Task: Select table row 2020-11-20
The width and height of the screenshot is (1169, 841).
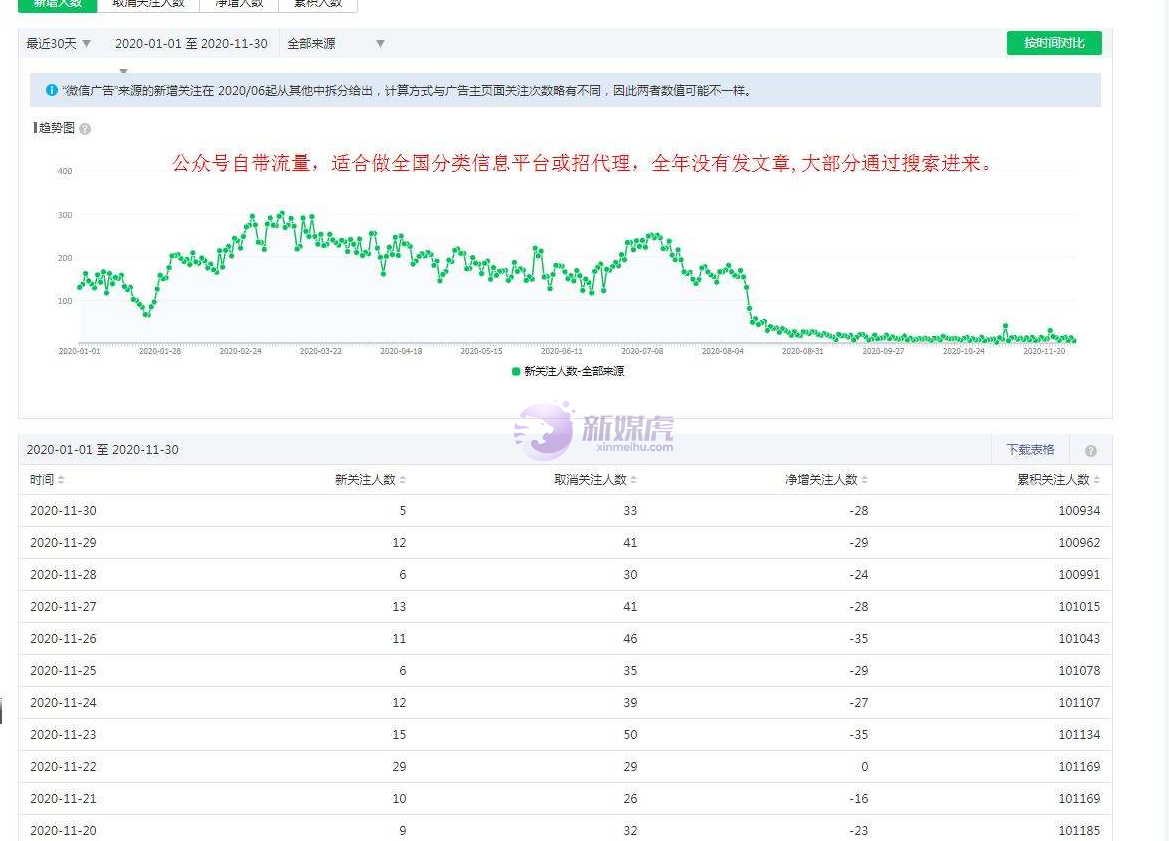Action: click(x=565, y=829)
